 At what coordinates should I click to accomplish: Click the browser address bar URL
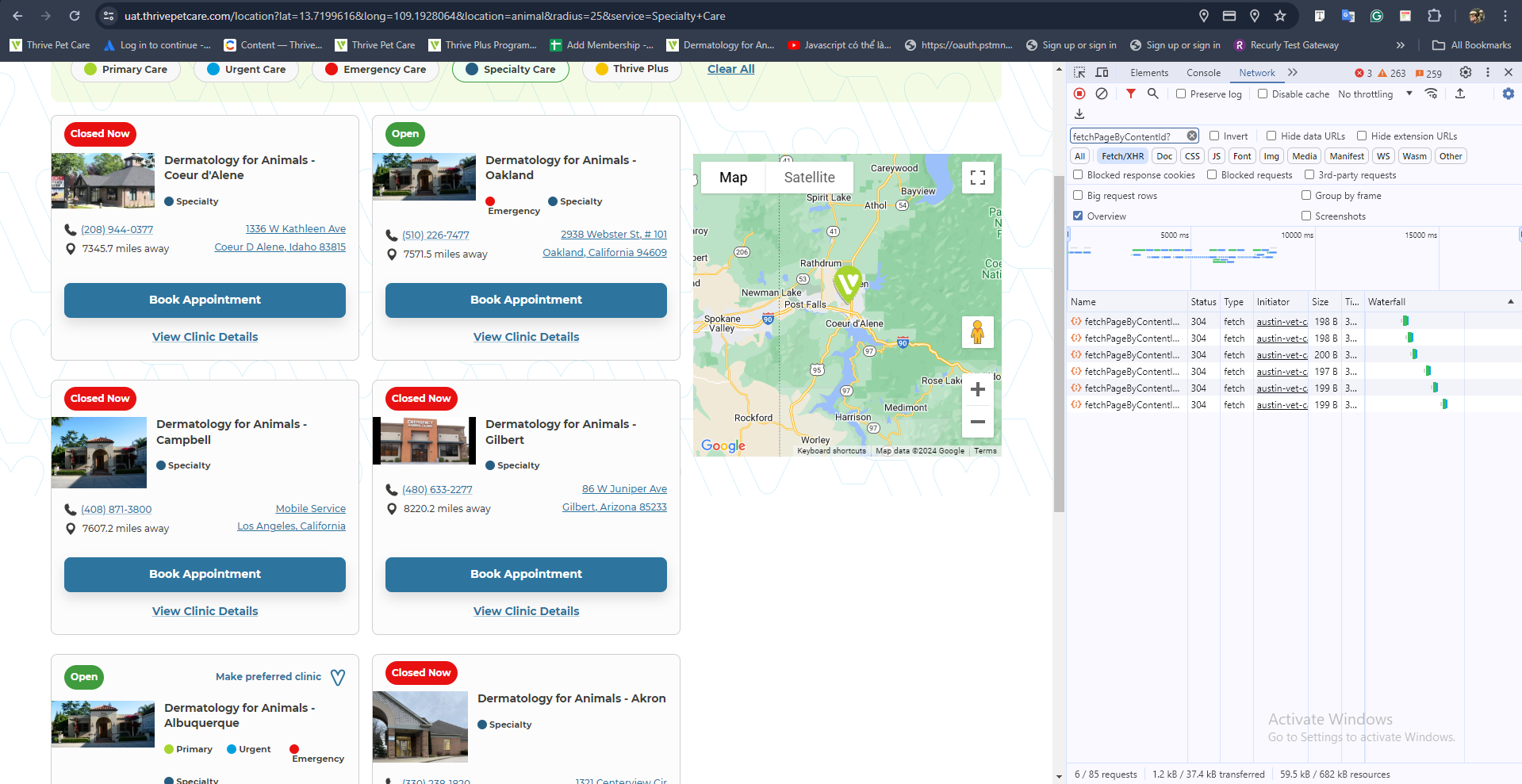click(424, 16)
